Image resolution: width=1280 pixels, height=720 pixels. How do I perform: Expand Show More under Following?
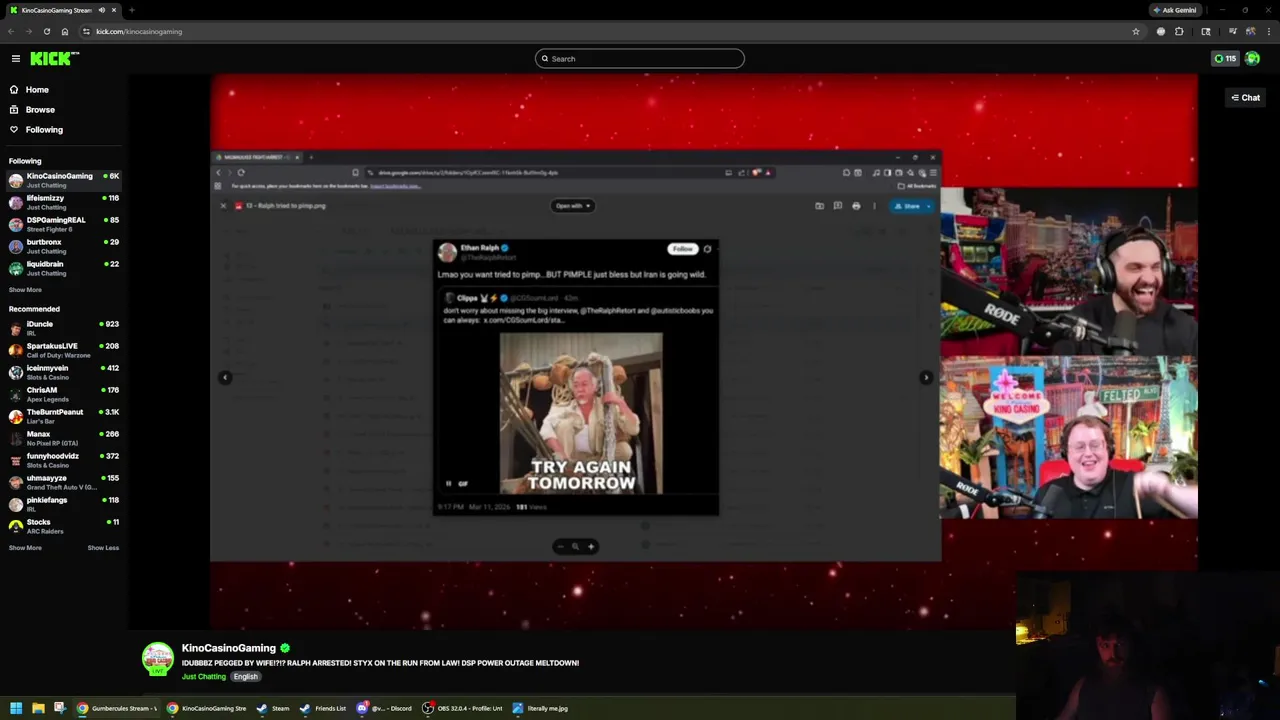25,290
